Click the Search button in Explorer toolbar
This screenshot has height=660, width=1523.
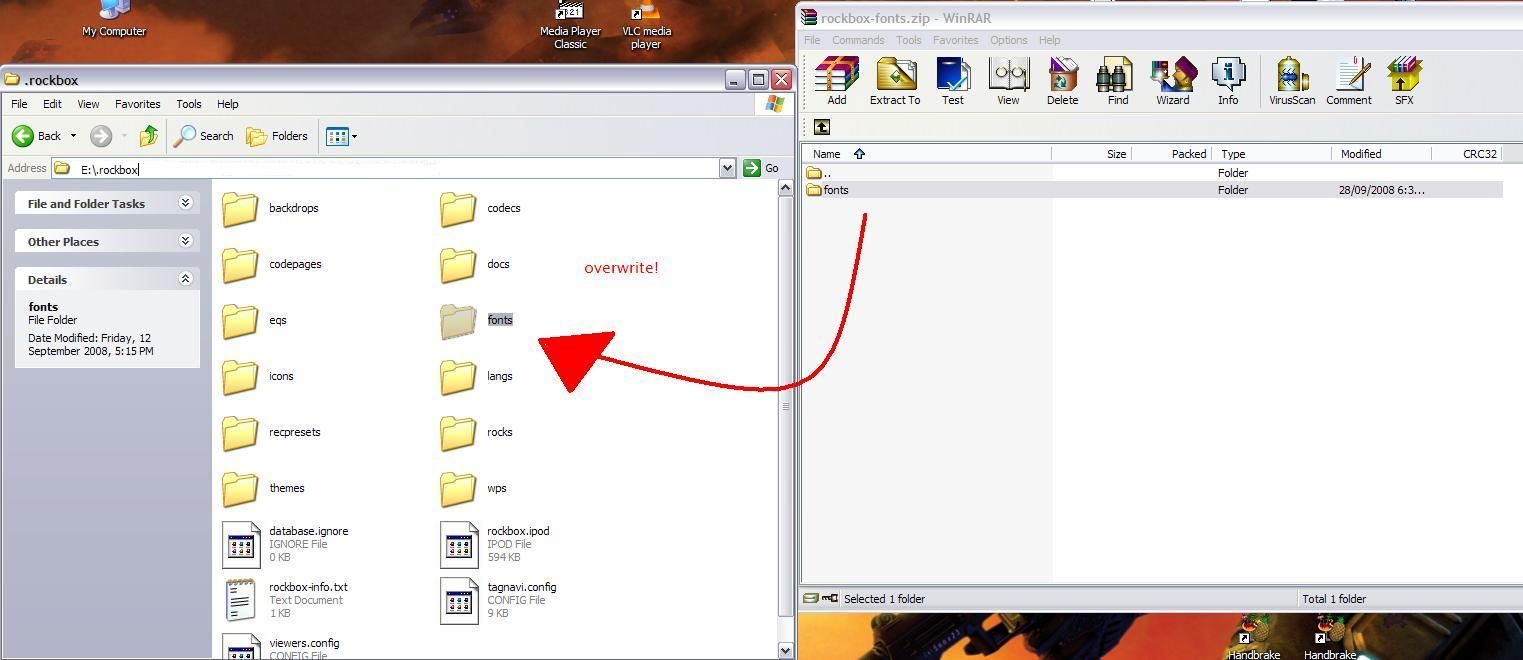coord(204,136)
